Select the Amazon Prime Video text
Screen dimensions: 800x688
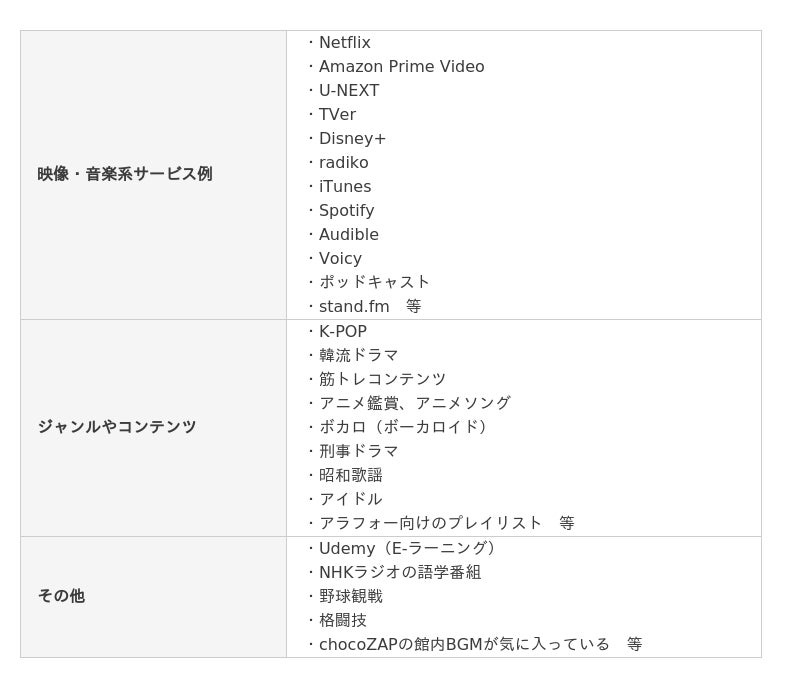(401, 67)
